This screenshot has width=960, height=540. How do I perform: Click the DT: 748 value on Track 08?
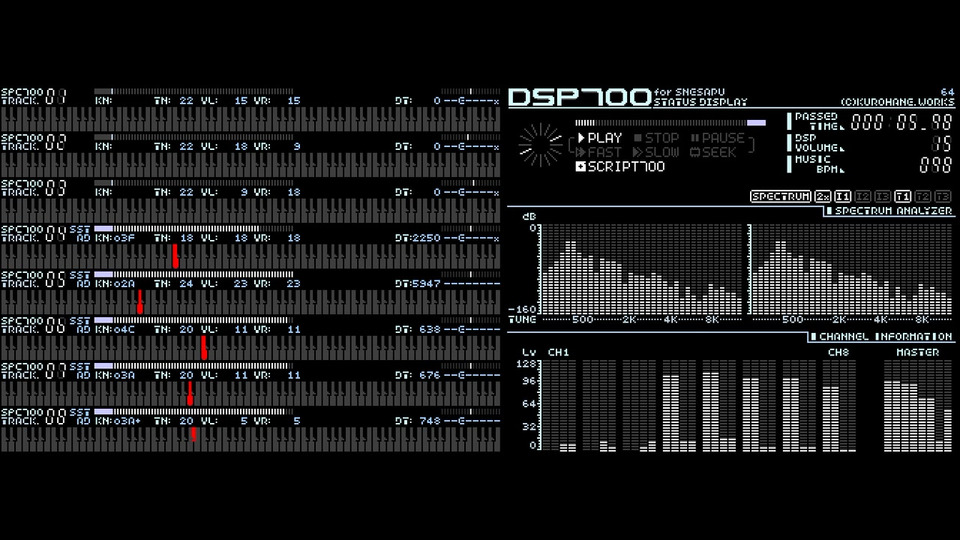418,421
